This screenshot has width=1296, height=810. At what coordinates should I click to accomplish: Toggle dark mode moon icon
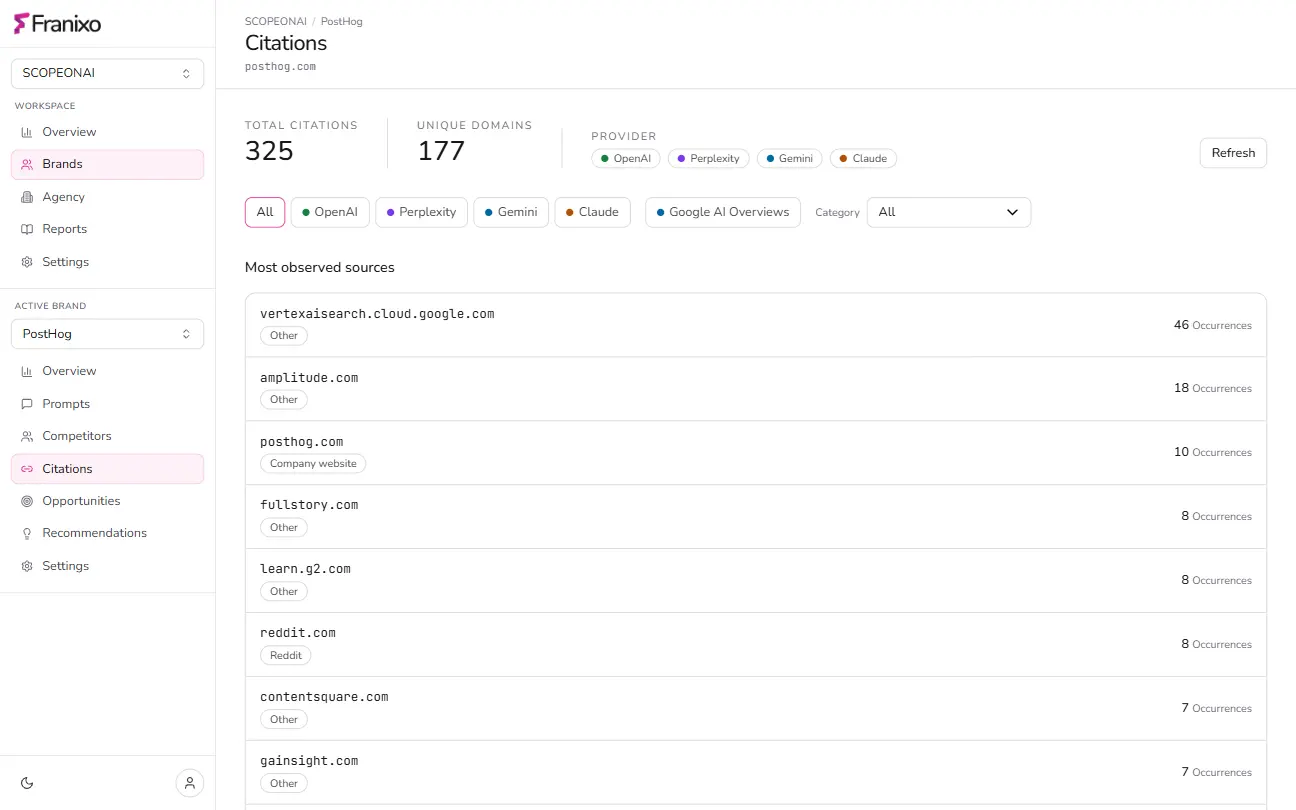(27, 782)
